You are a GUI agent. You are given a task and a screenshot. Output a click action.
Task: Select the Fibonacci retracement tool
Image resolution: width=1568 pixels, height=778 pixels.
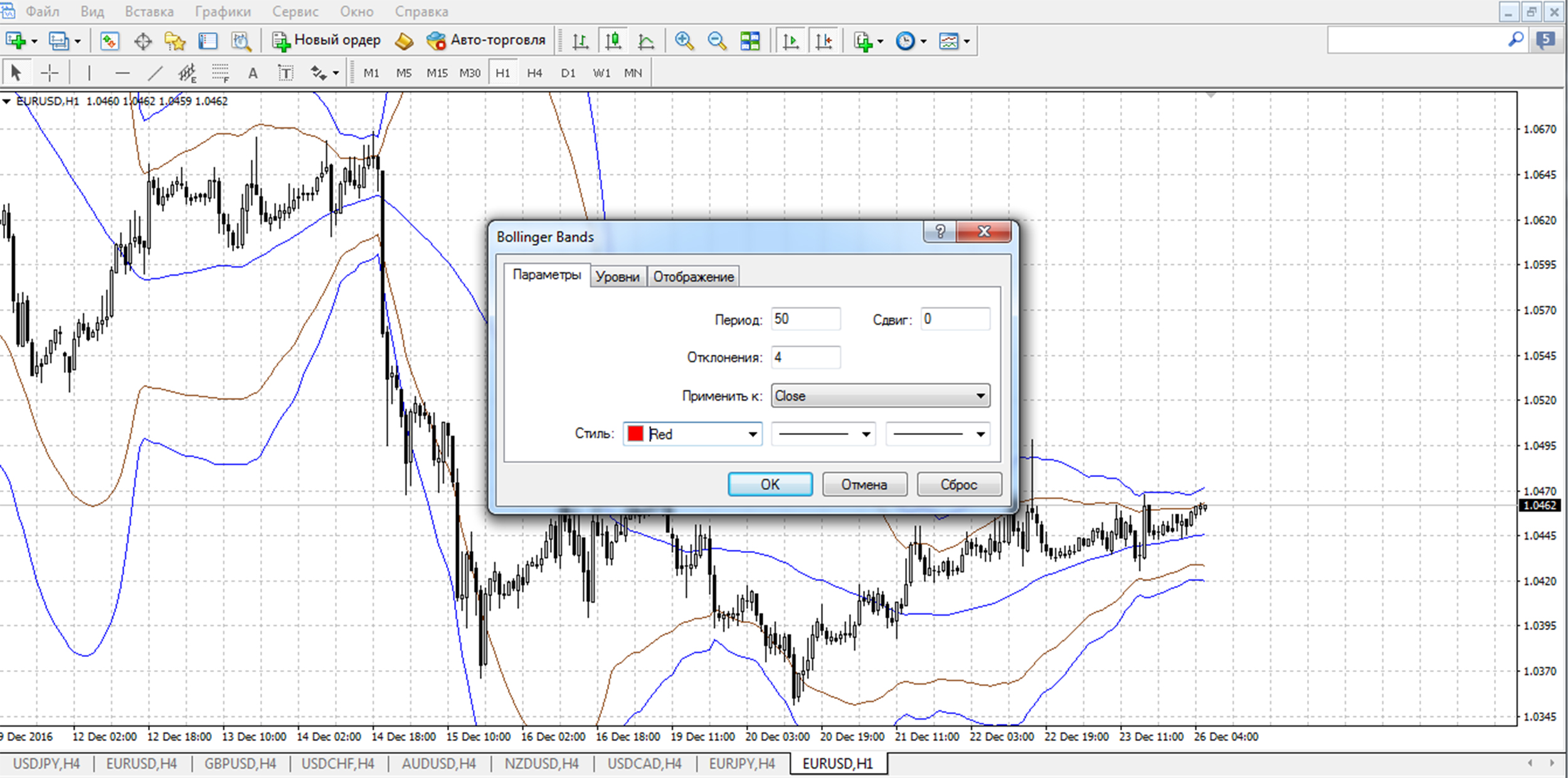pos(220,73)
